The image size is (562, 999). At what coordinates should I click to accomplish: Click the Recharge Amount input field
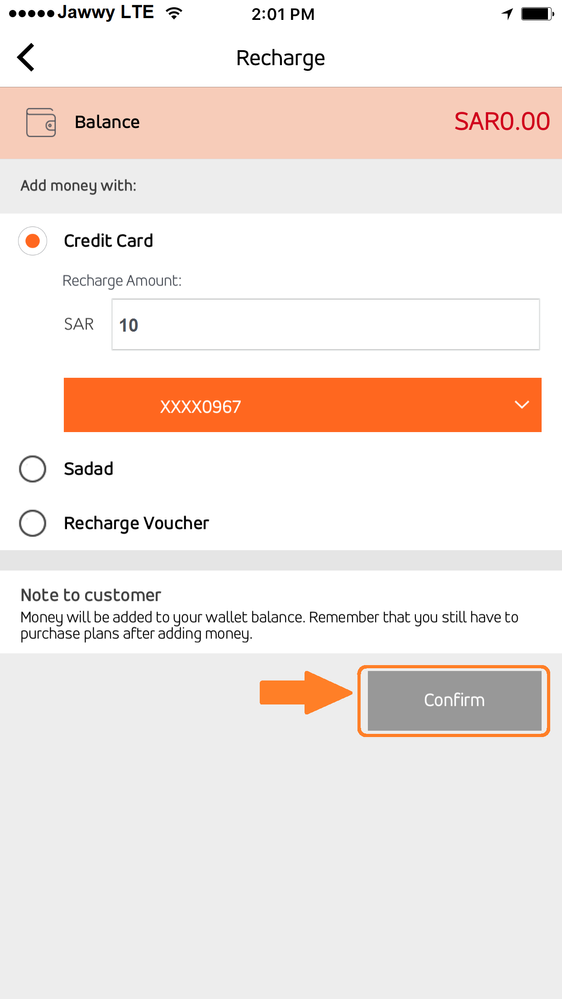(326, 324)
